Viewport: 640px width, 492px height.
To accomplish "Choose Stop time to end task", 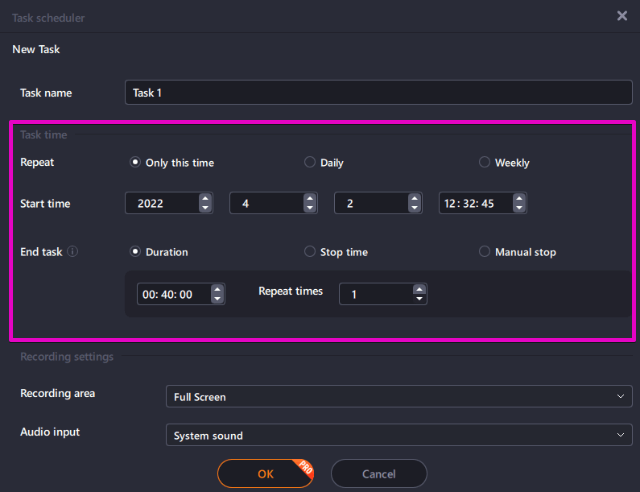I will coord(336,252).
